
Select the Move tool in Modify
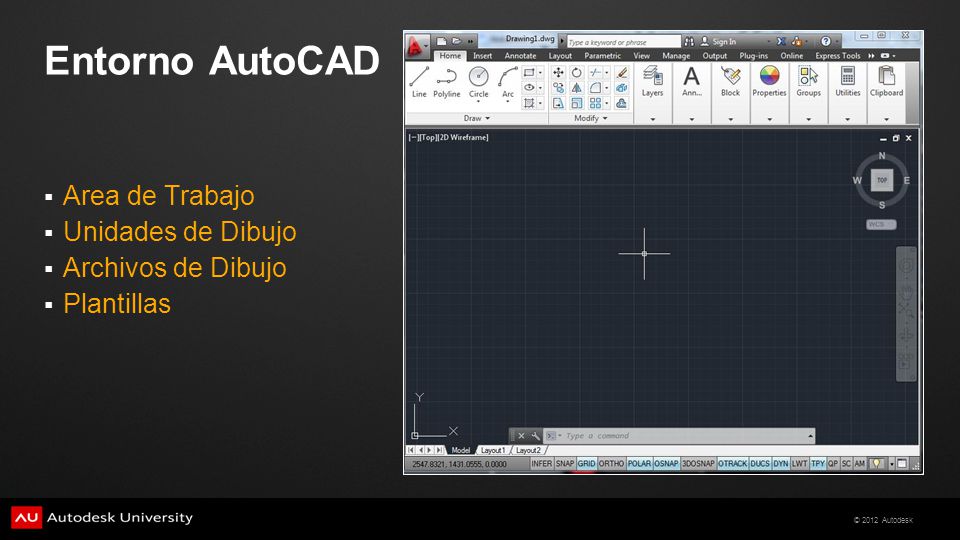558,72
